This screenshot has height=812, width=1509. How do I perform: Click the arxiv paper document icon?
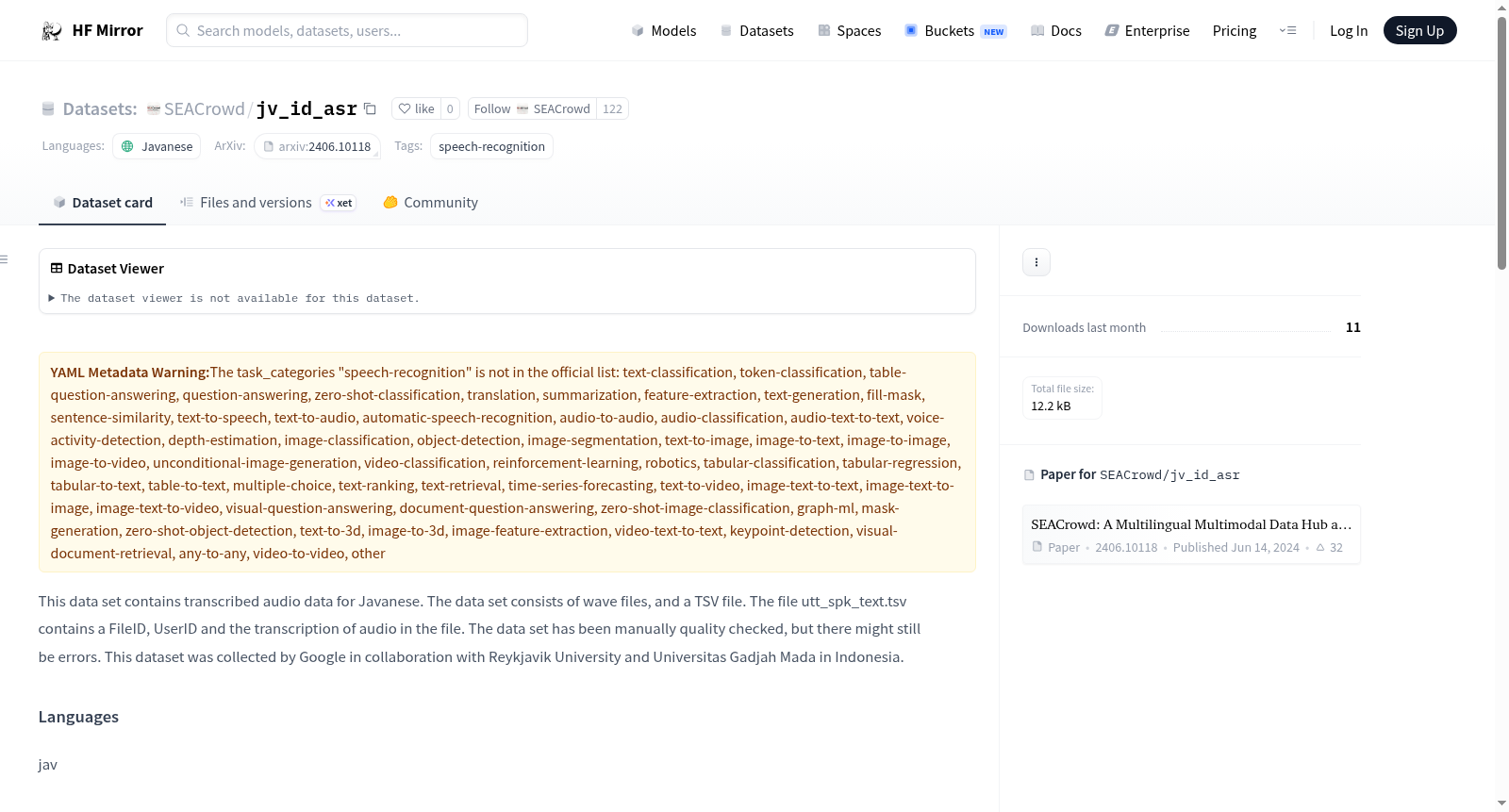click(x=269, y=147)
